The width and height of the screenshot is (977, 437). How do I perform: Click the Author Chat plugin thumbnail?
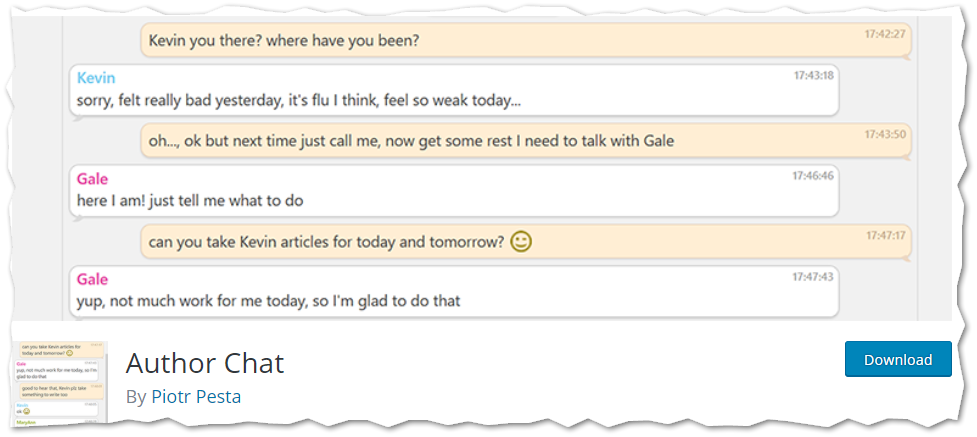pyautogui.click(x=60, y=382)
